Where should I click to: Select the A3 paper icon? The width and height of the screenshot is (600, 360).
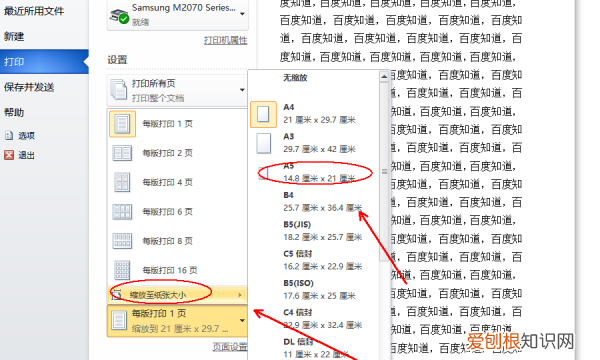(263, 143)
